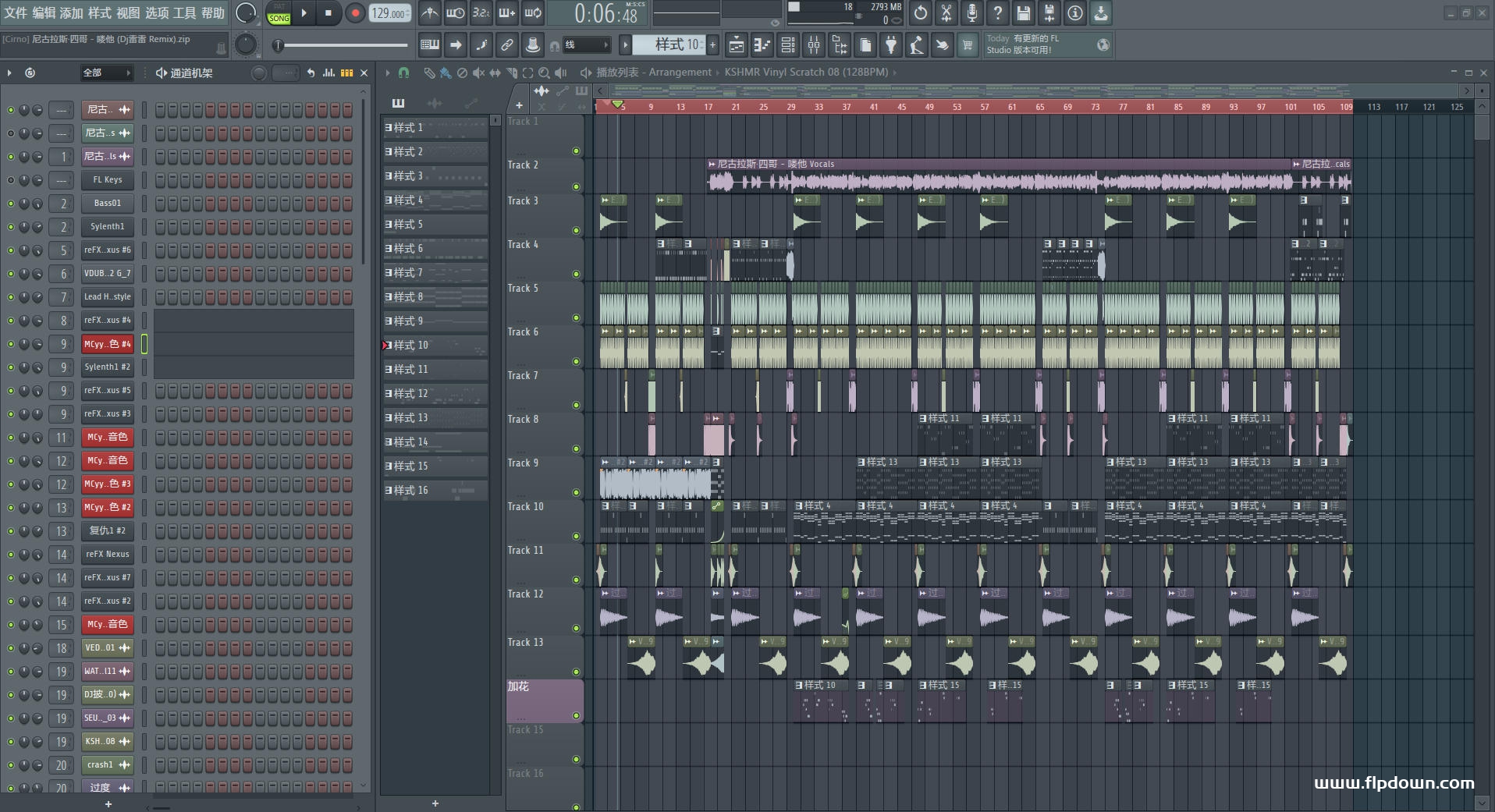
Task: Select the Zoom tool in the playlist
Action: pyautogui.click(x=544, y=73)
